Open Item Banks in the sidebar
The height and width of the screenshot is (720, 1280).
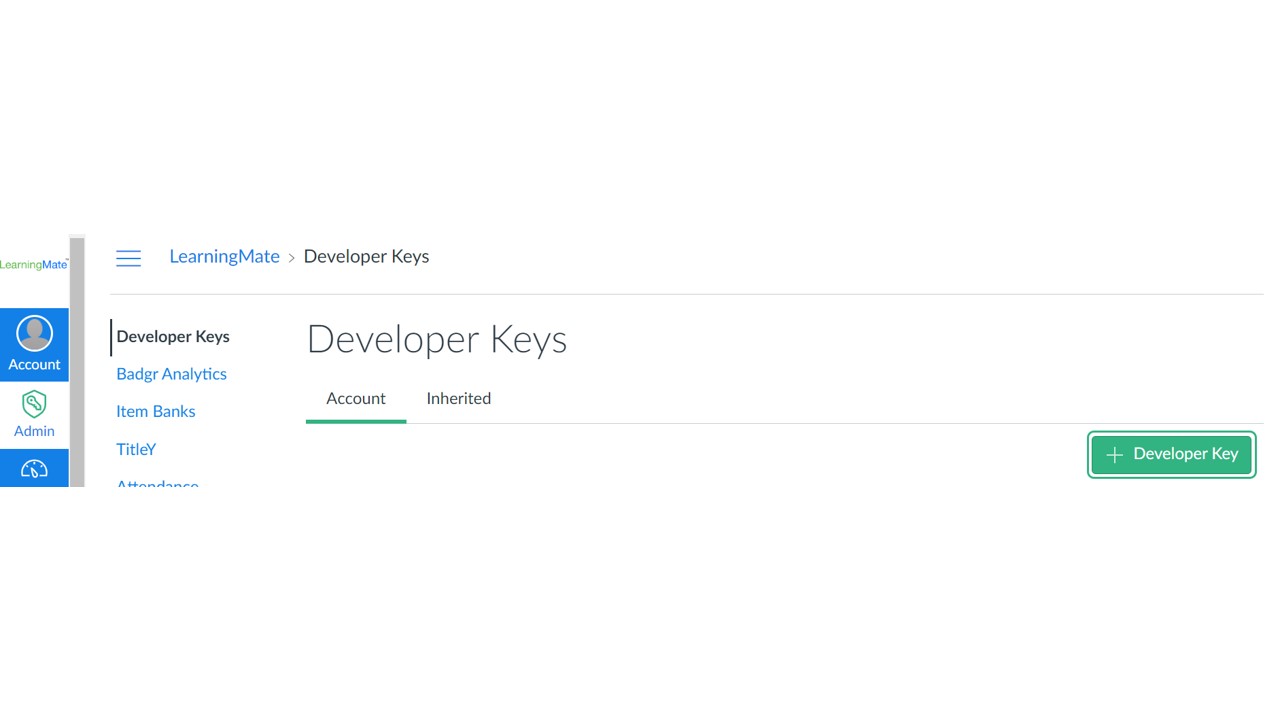click(x=155, y=411)
